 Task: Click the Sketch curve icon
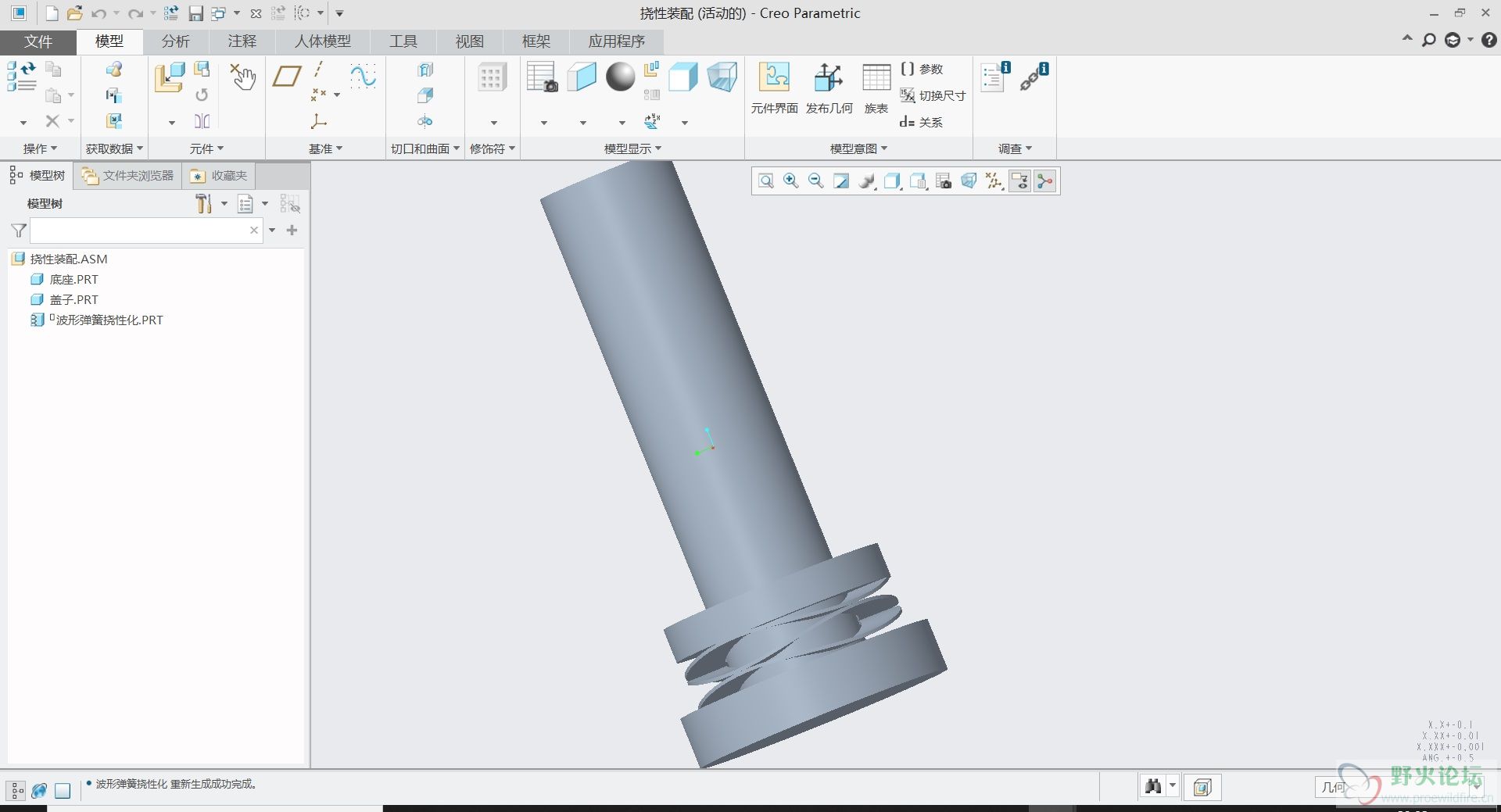[x=363, y=76]
